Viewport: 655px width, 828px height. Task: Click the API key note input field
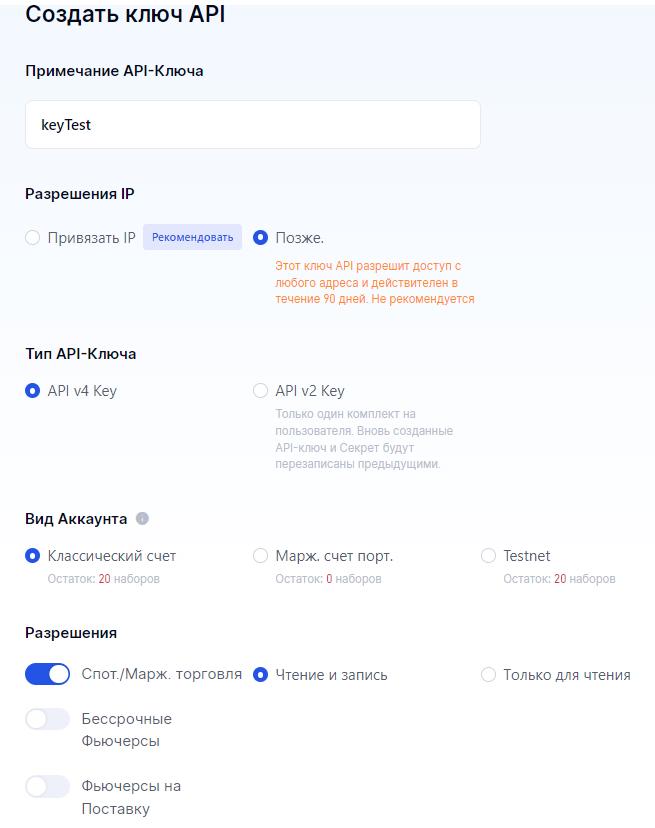pyautogui.click(x=252, y=125)
